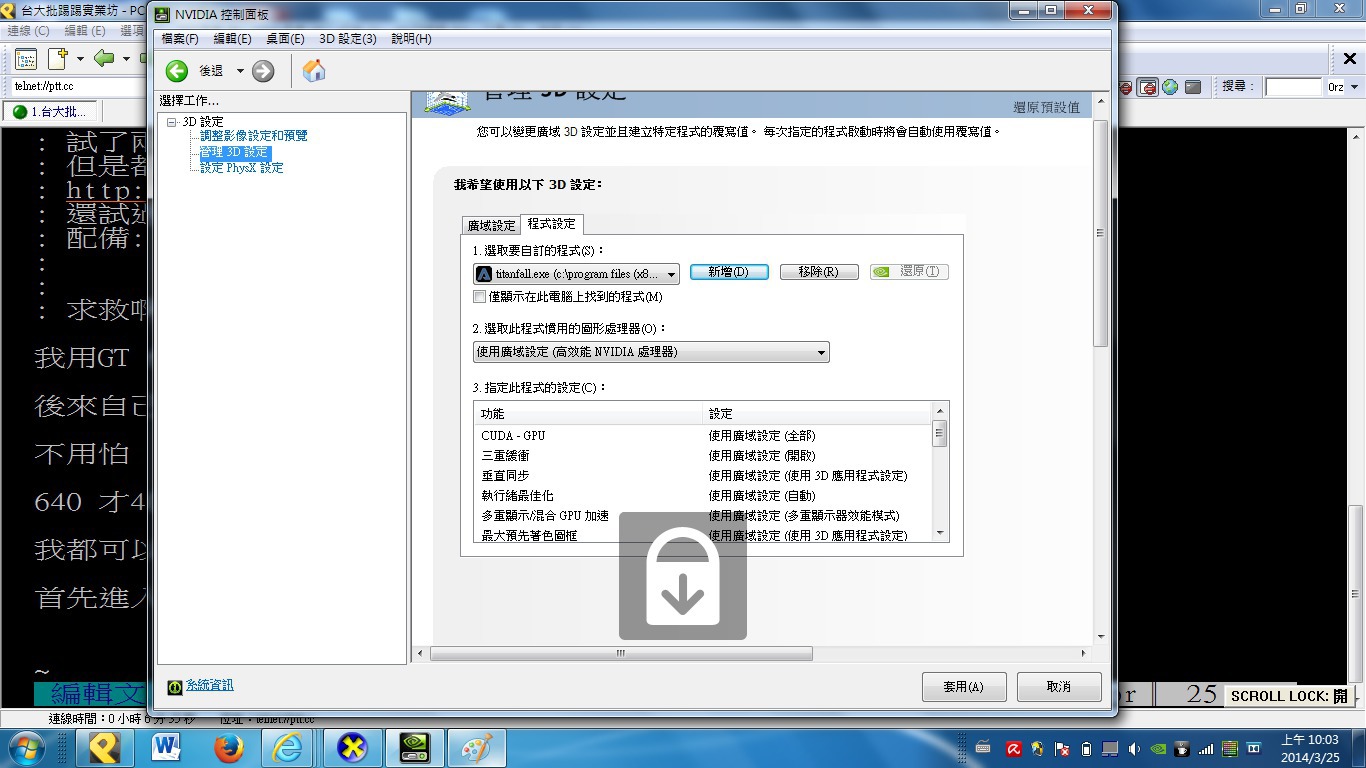Image resolution: width=1366 pixels, height=768 pixels.
Task: Open the back history dropdown arrow
Action: coord(240,71)
